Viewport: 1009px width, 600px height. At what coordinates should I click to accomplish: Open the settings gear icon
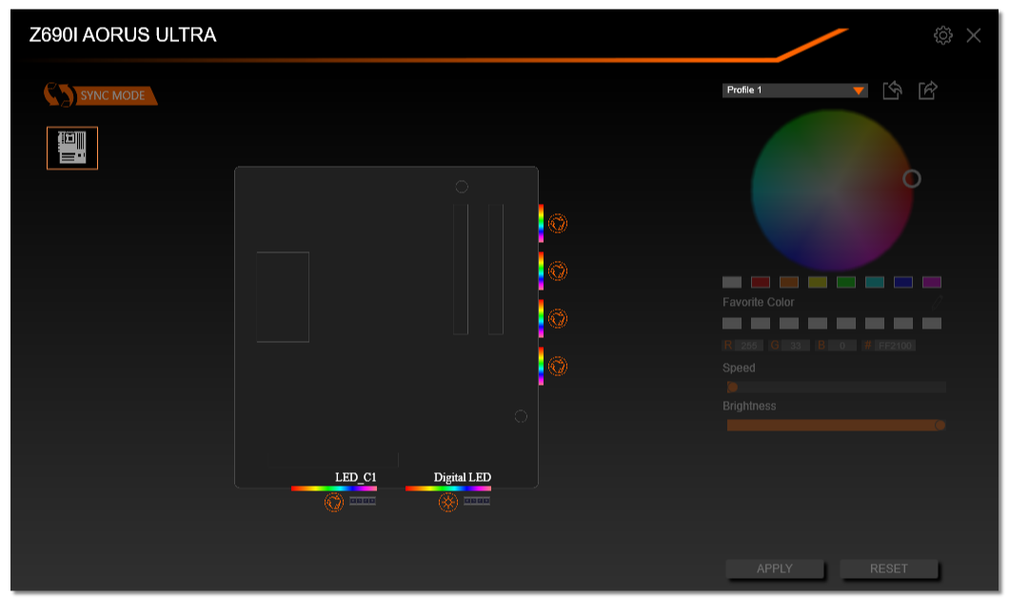pos(943,35)
